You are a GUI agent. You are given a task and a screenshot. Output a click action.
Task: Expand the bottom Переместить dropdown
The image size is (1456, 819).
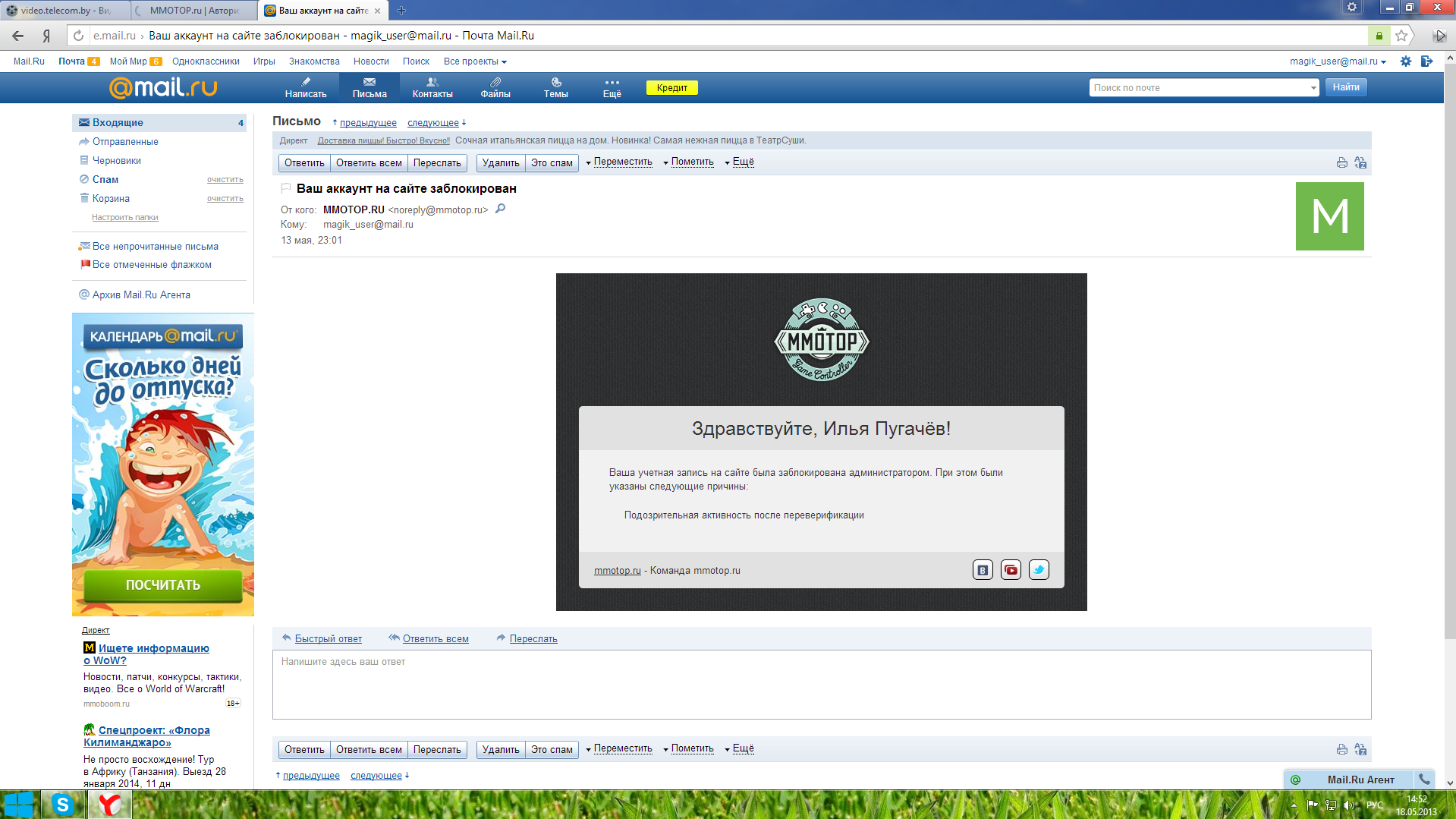619,748
